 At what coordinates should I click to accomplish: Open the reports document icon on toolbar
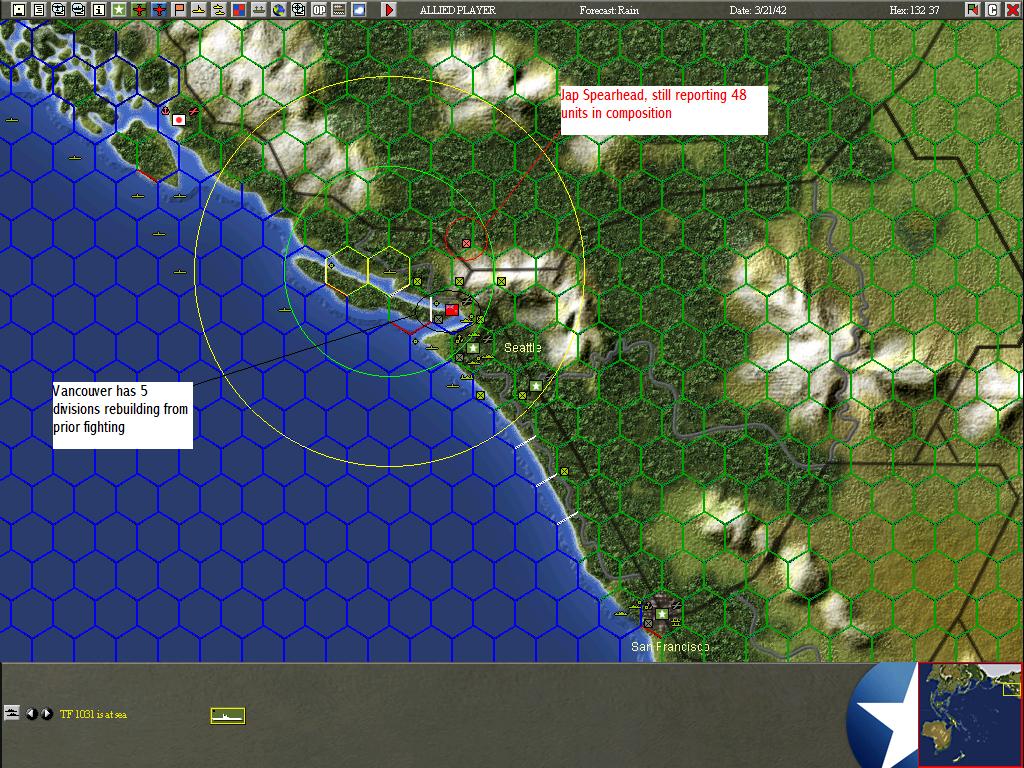(x=38, y=9)
